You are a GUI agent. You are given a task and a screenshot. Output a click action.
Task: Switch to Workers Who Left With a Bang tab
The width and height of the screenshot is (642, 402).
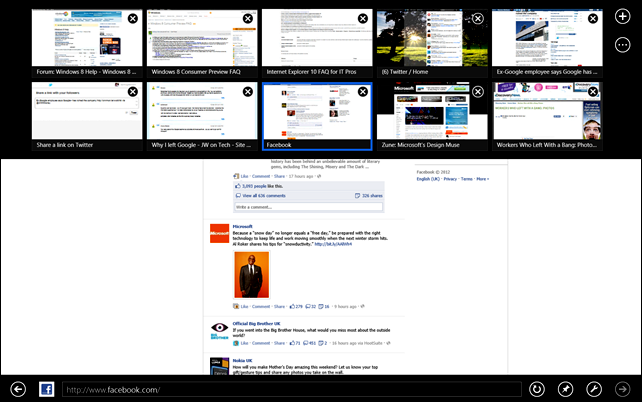pyautogui.click(x=547, y=117)
